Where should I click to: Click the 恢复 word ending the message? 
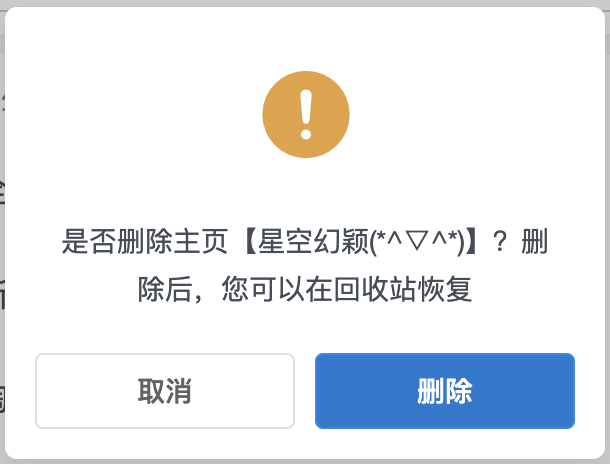coord(445,289)
